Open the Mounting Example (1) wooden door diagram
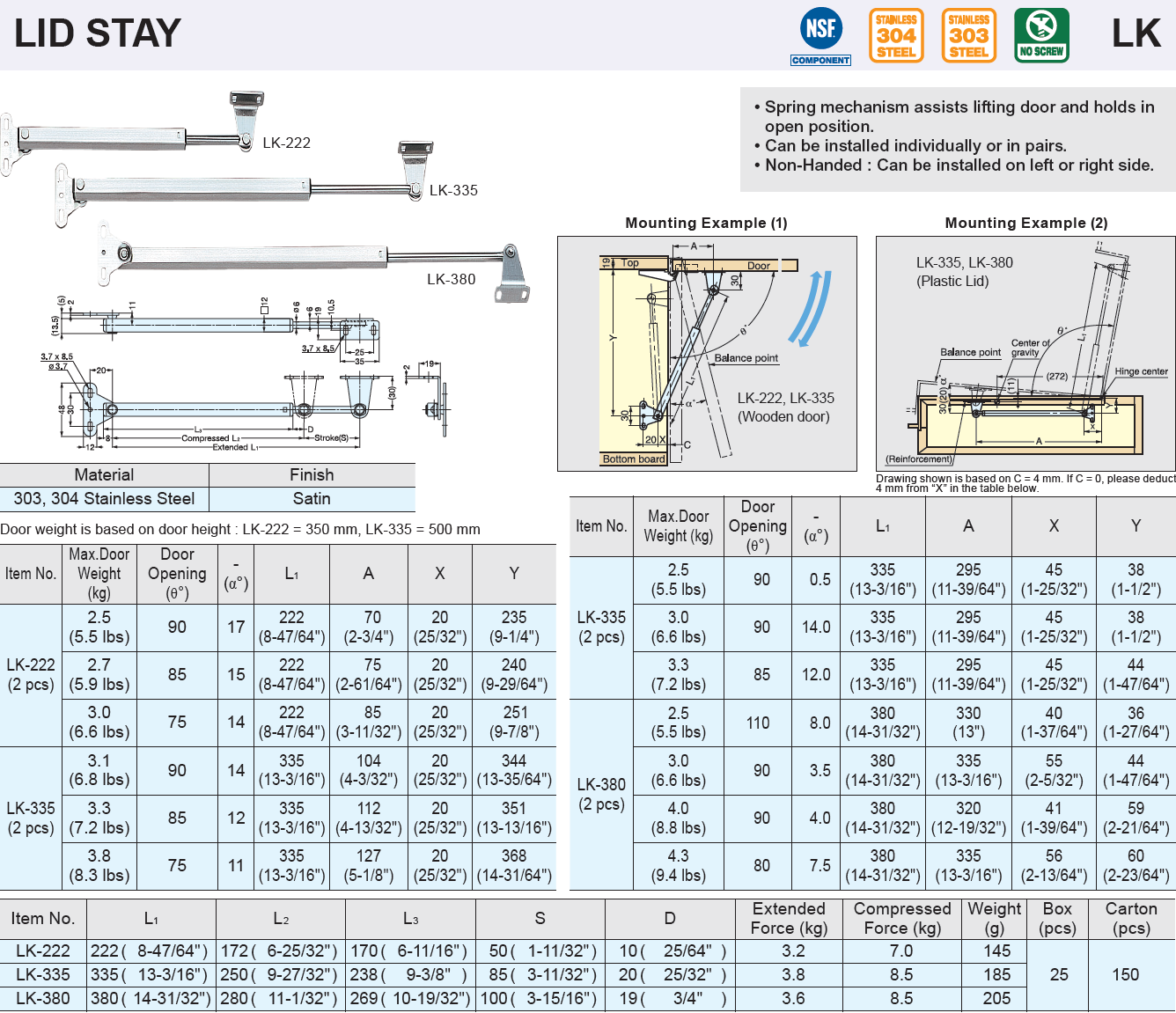Screen dimensions: 1176x1013 tap(707, 353)
